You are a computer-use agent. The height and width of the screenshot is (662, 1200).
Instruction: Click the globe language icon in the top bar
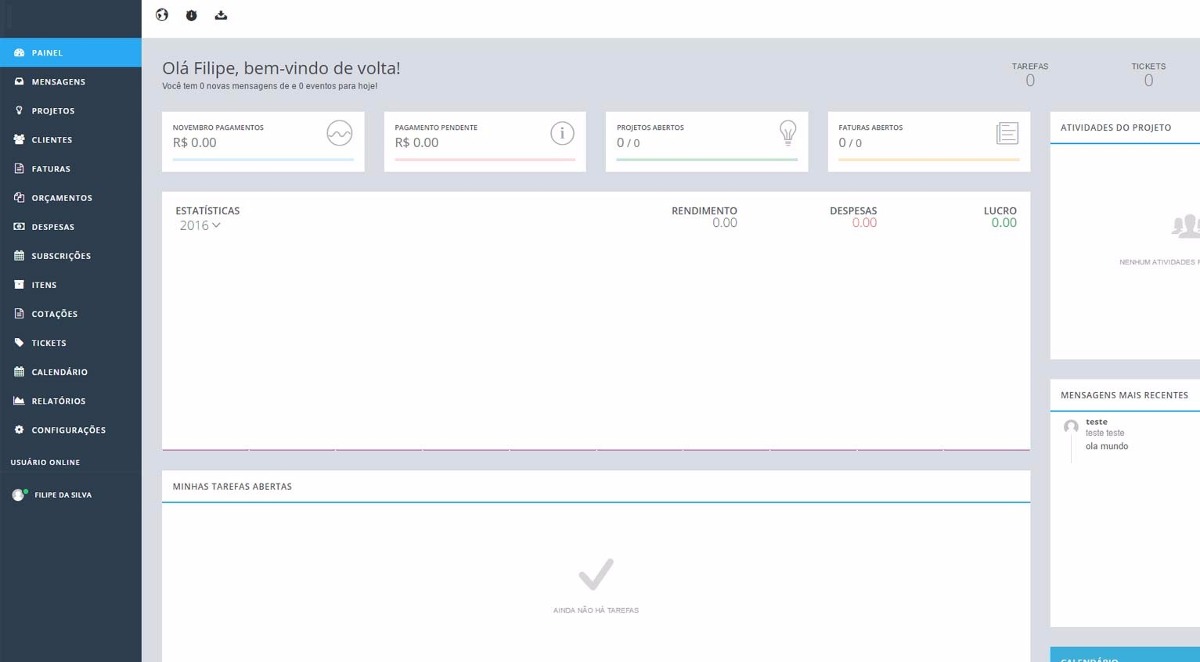click(x=161, y=15)
